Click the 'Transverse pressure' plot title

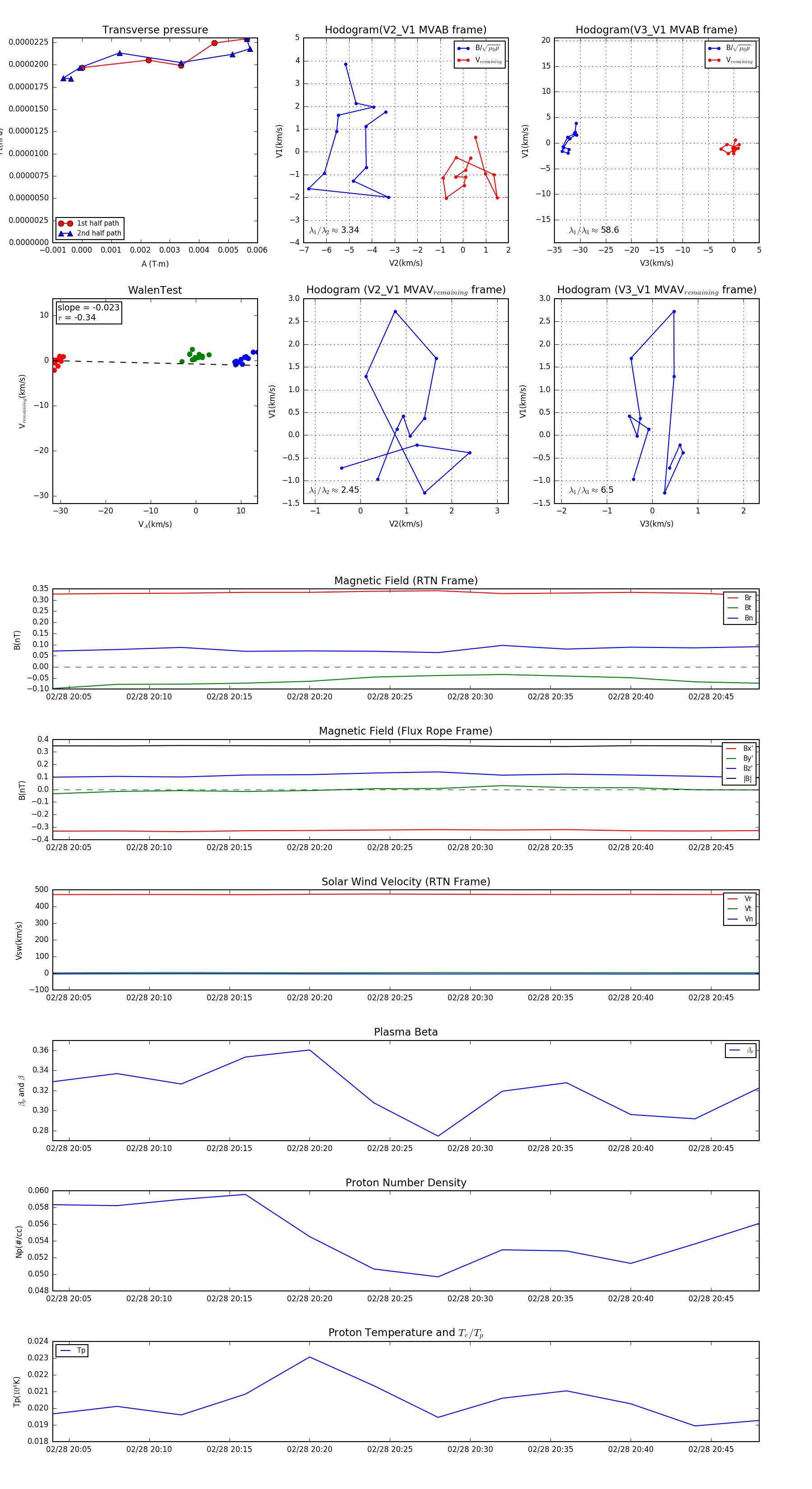[155, 30]
